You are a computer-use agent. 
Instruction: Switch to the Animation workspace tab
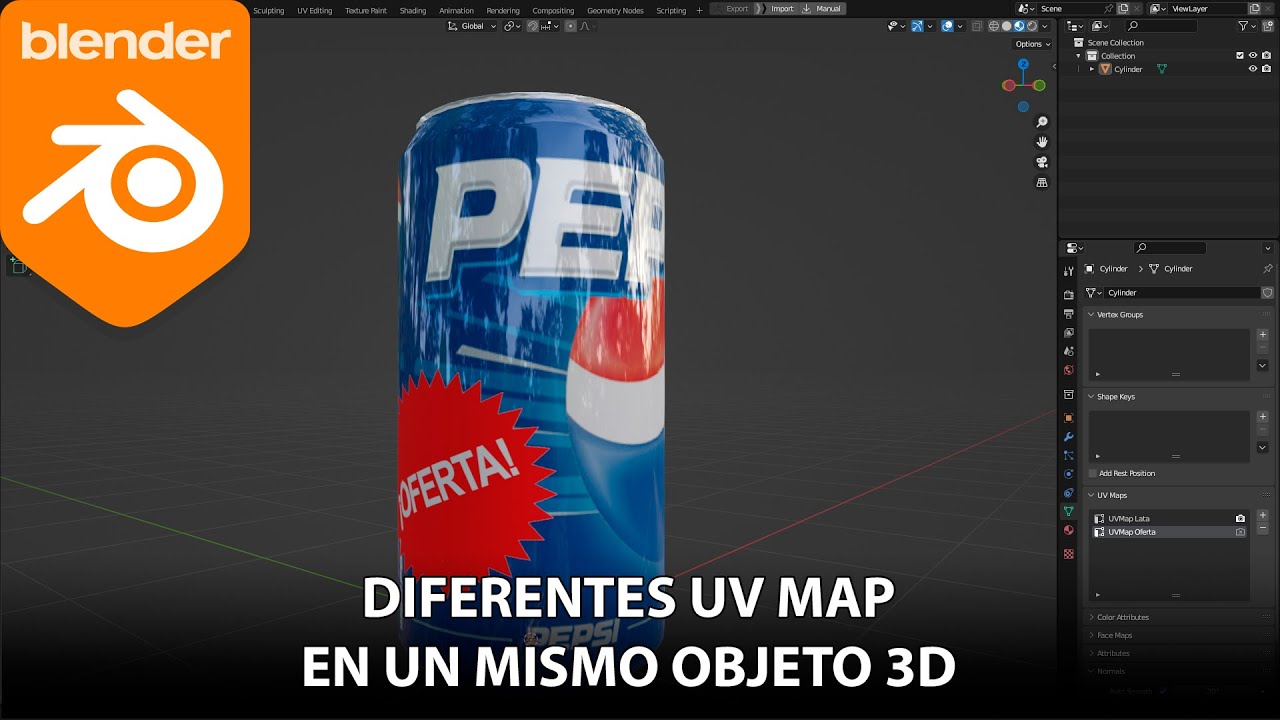pyautogui.click(x=456, y=10)
